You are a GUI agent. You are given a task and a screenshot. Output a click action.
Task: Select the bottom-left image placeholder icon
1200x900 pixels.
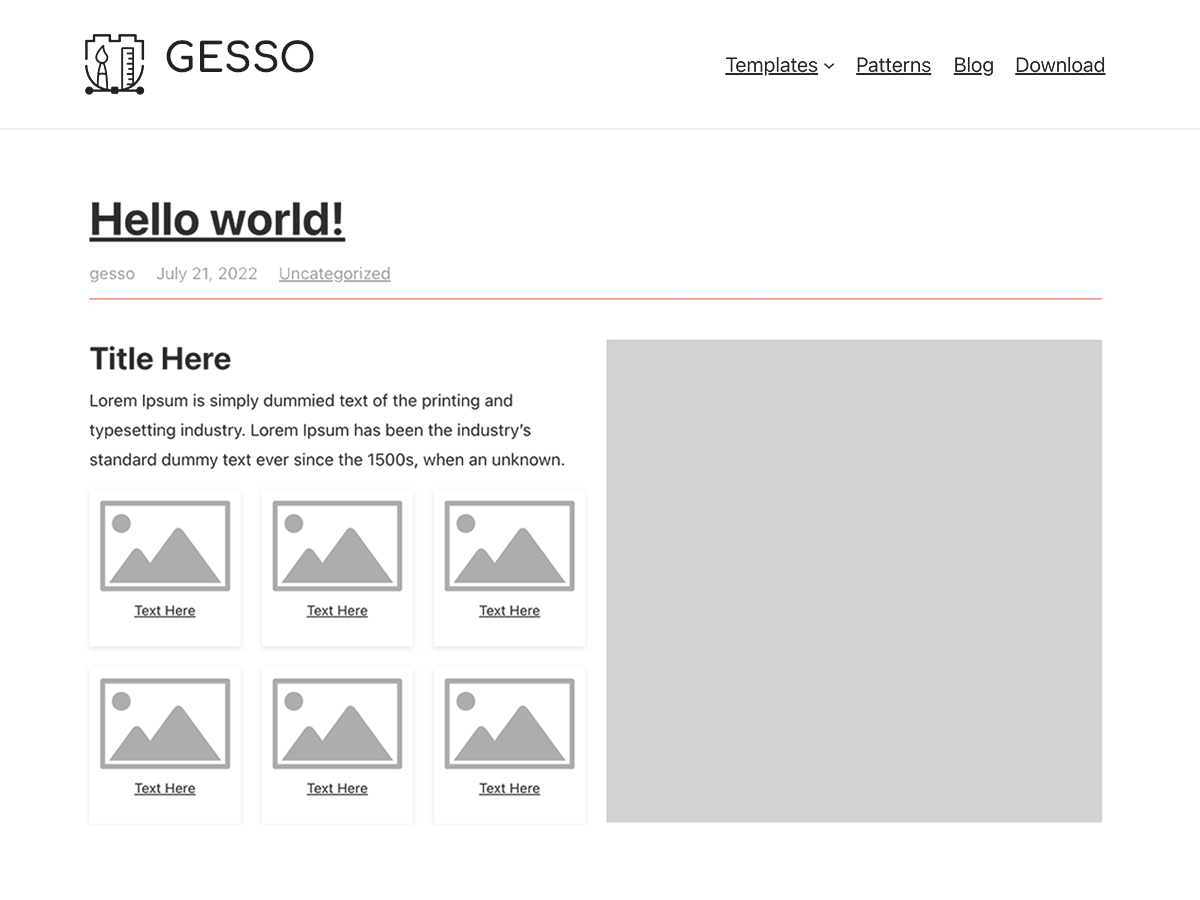pos(164,722)
